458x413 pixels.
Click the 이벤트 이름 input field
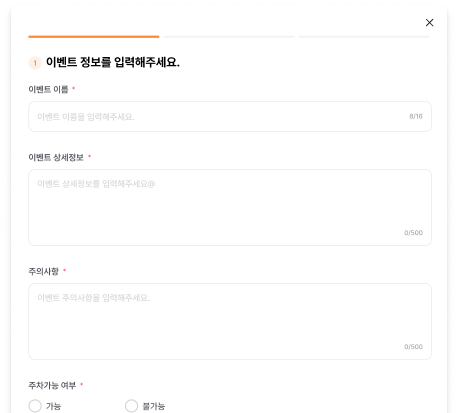coord(230,116)
